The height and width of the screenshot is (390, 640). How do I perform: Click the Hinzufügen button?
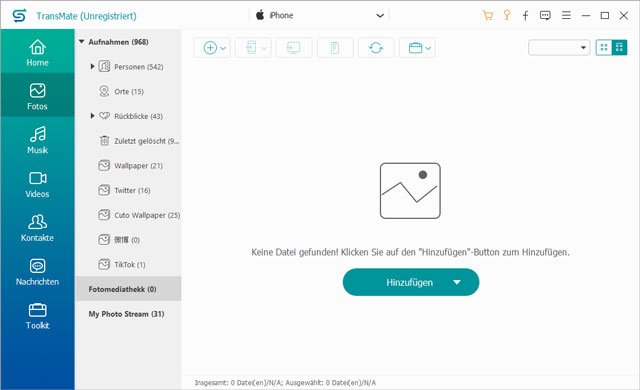(411, 282)
